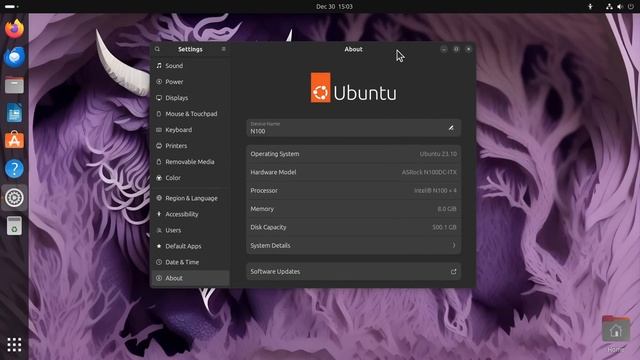Click Software Updates external link icon
Image resolution: width=640 pixels, height=360 pixels.
pyautogui.click(x=453, y=271)
